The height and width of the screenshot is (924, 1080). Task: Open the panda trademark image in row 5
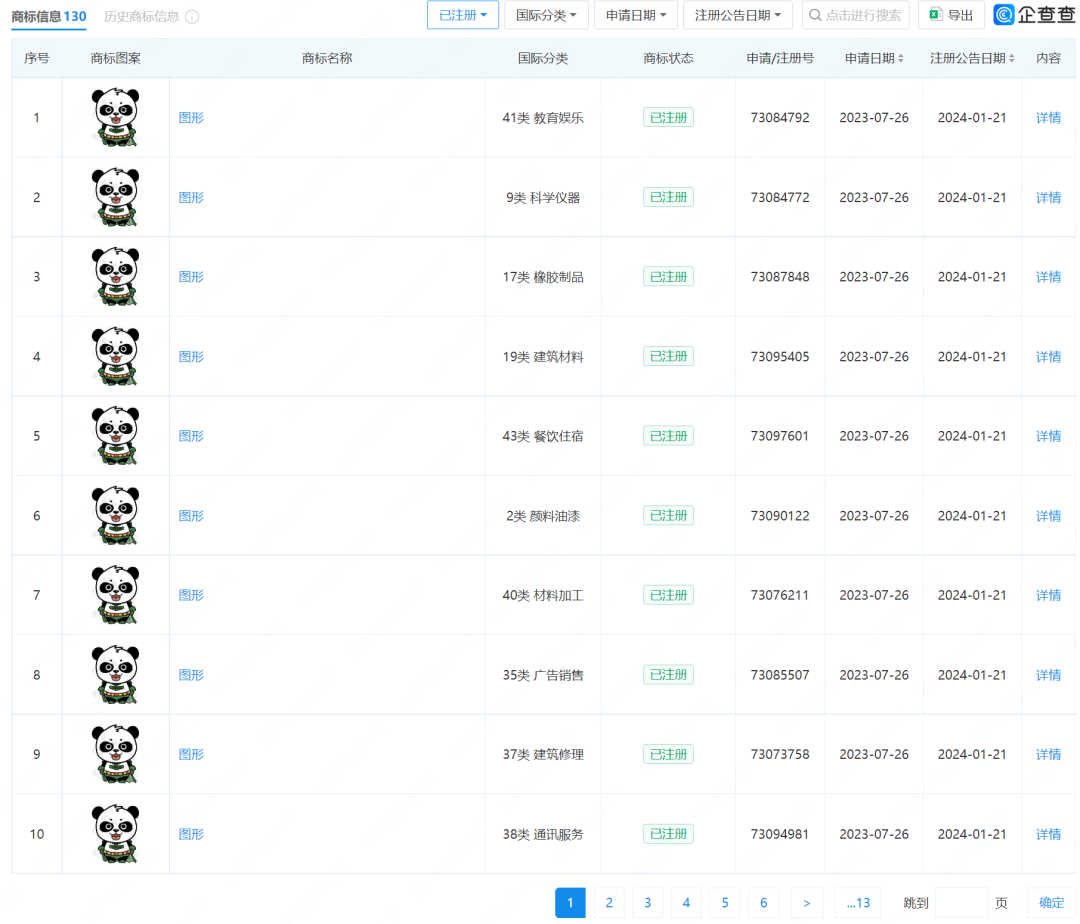[115, 436]
